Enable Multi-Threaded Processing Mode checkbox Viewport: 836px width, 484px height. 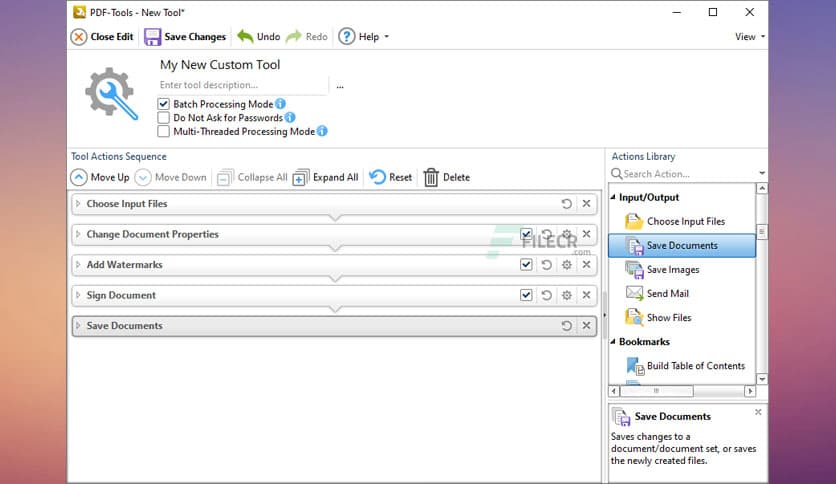(164, 131)
